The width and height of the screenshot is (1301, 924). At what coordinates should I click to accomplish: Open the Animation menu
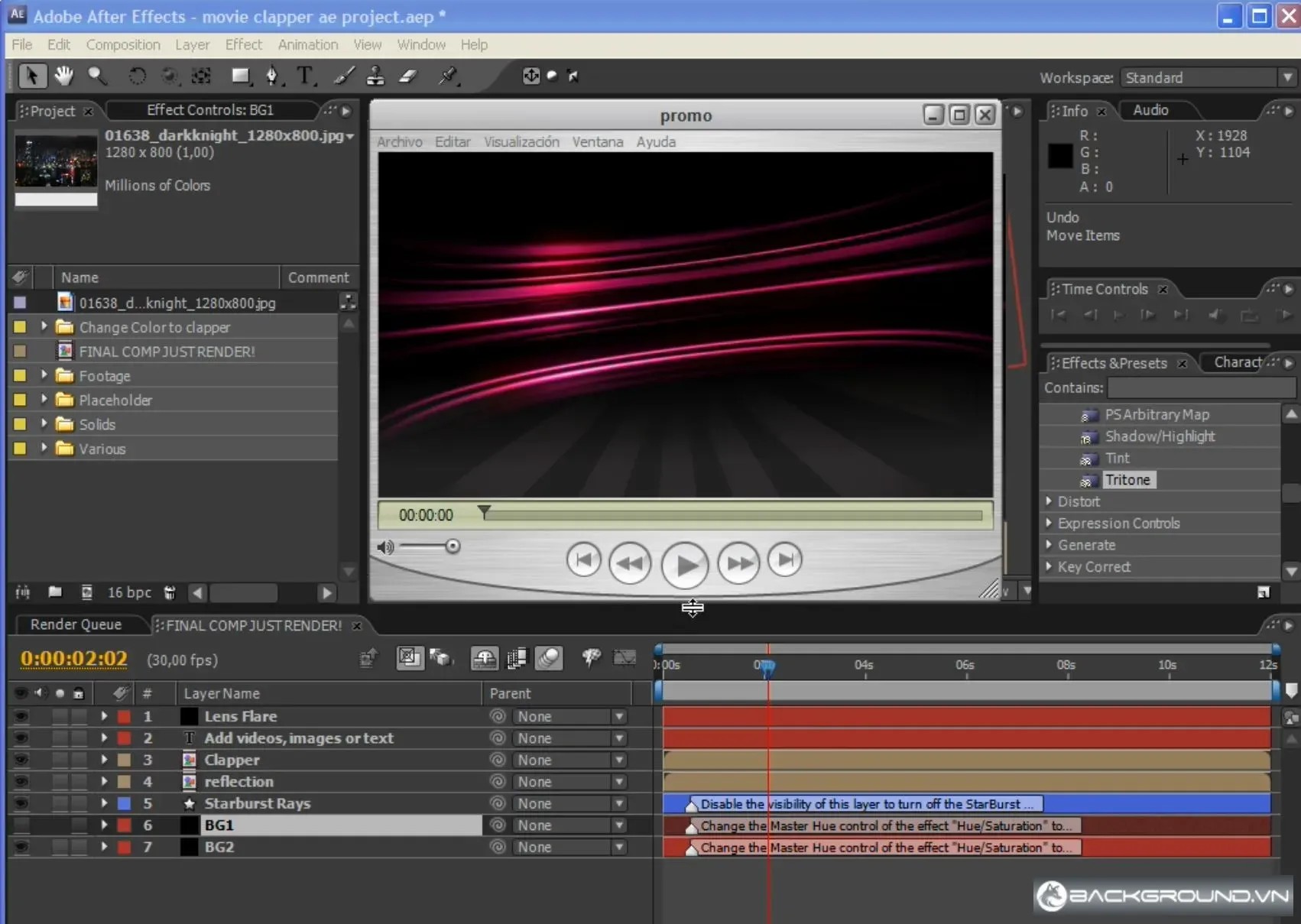pos(307,44)
